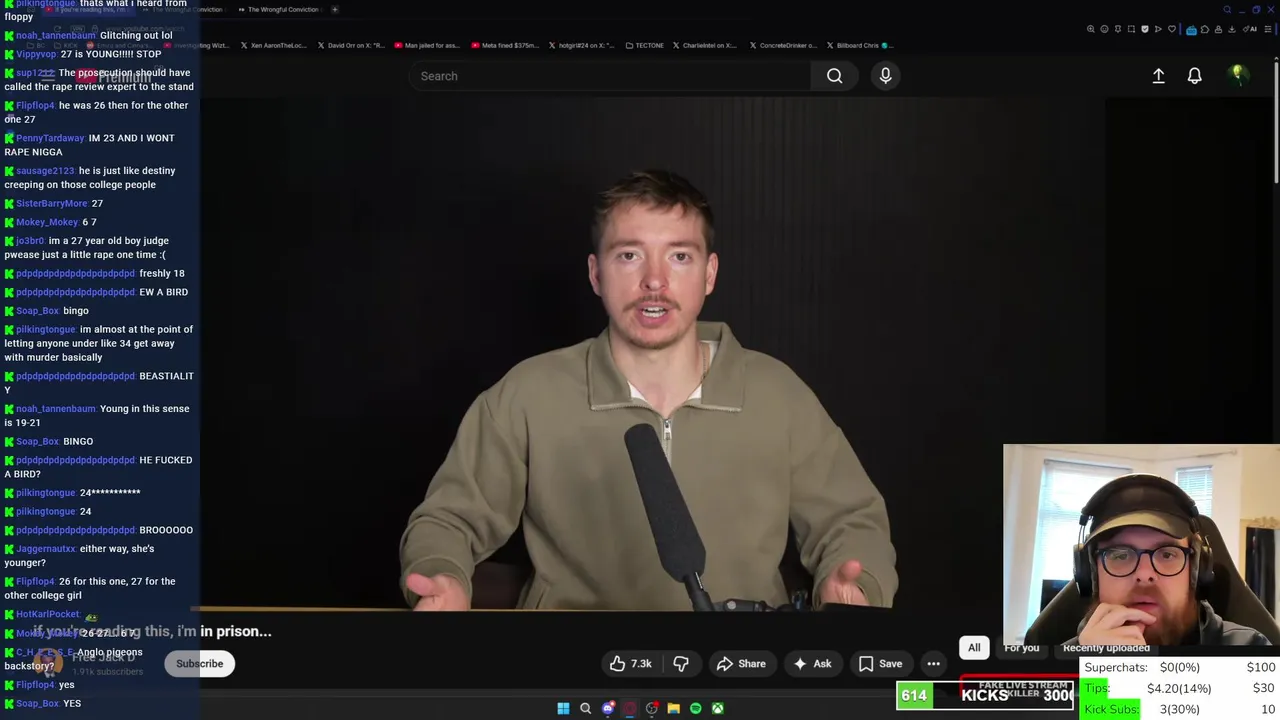The height and width of the screenshot is (720, 1280).
Task: Click the Tips goal row
Action: tap(1180, 688)
